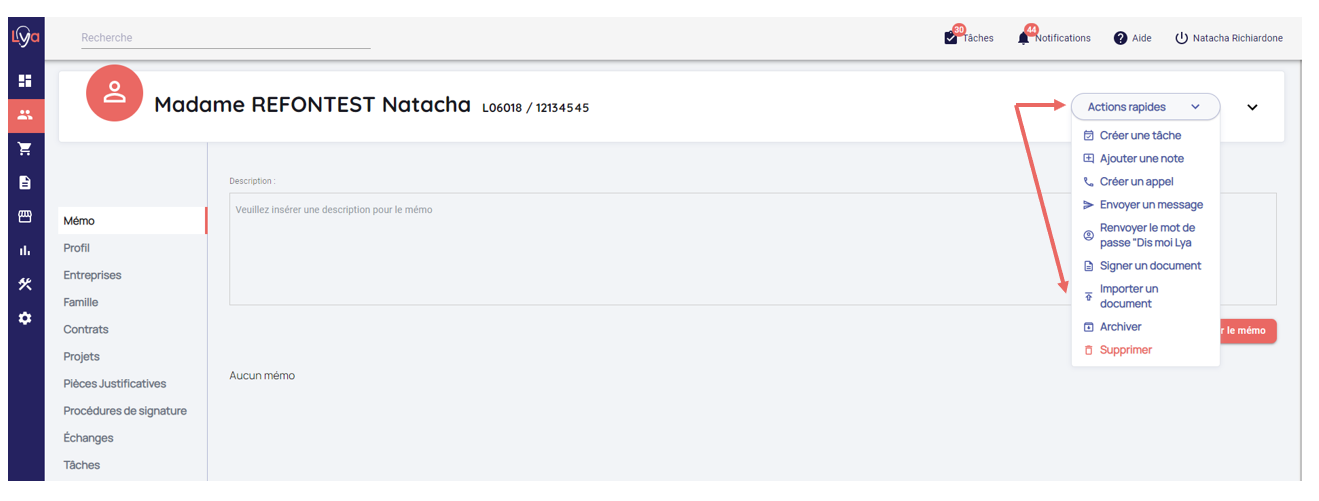1319x501 pixels.
Task: Click the tools wrench icon in sidebar
Action: pos(25,284)
